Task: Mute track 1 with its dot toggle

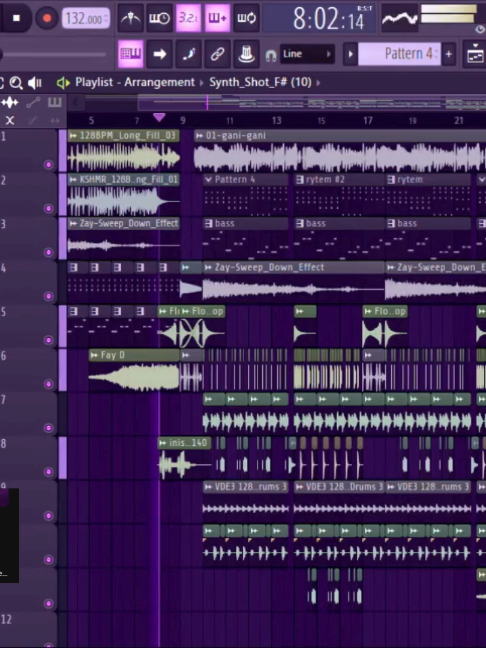Action: point(48,165)
